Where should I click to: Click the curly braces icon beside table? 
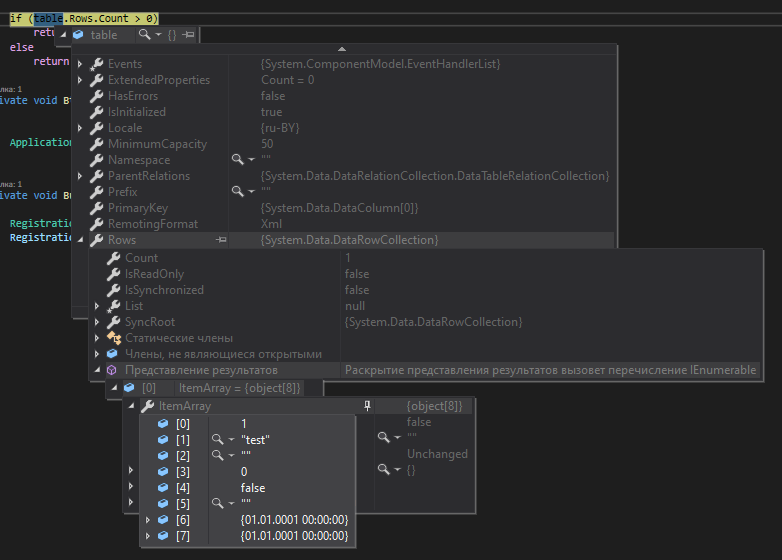(172, 35)
